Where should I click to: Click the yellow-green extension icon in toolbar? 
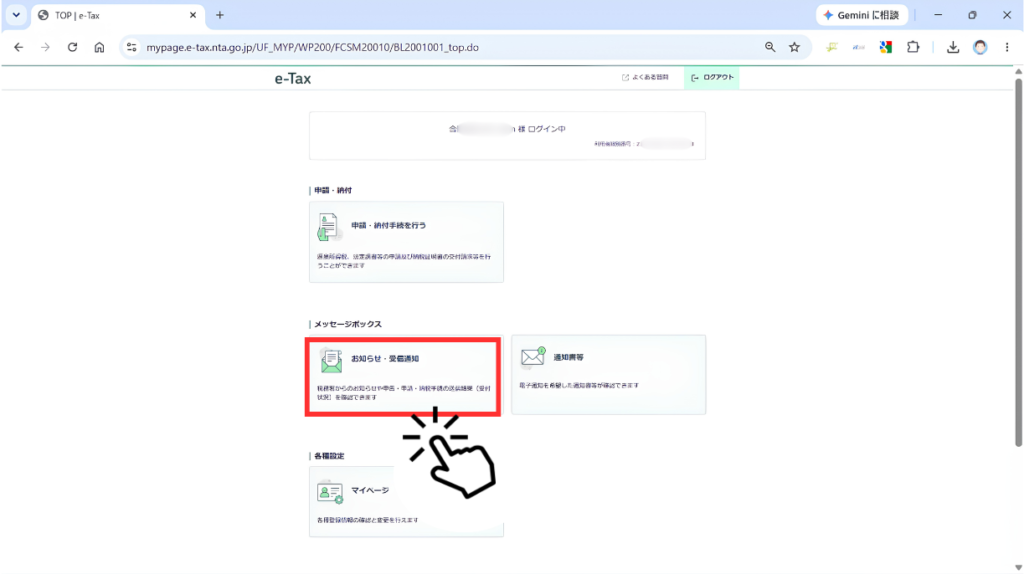click(831, 47)
